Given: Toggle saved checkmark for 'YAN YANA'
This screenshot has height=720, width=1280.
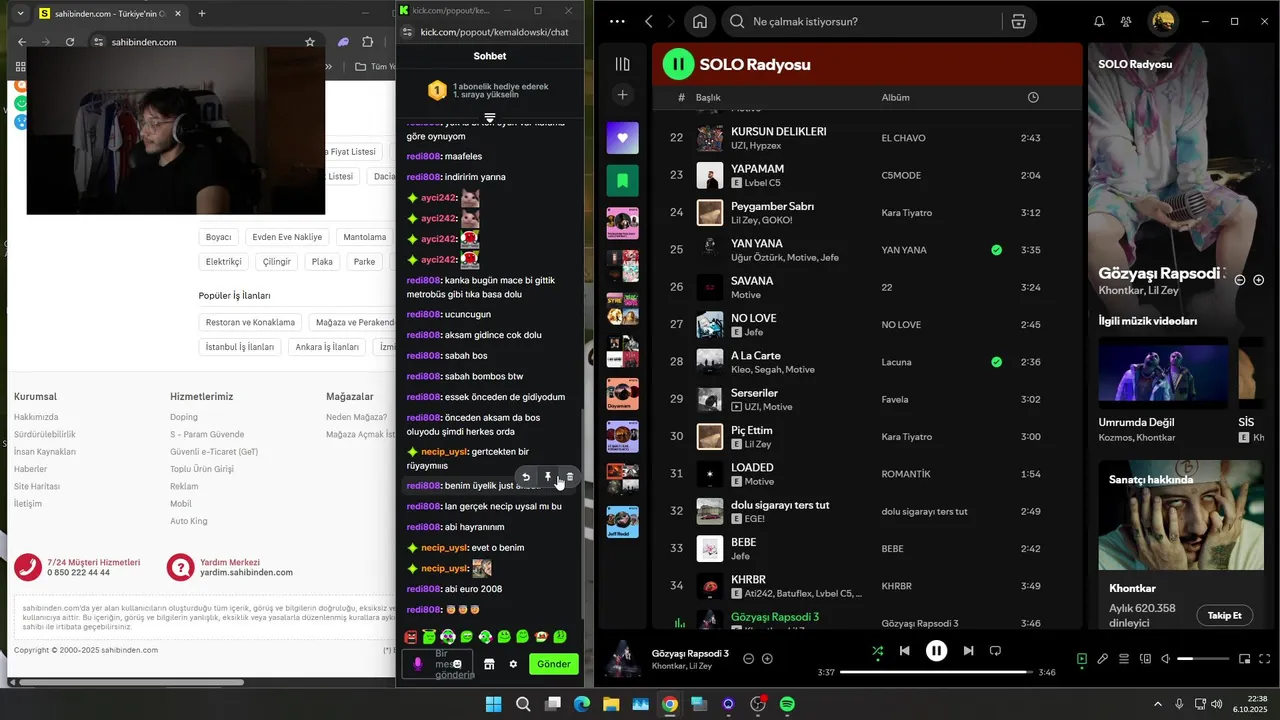Looking at the screenshot, I should click(996, 250).
